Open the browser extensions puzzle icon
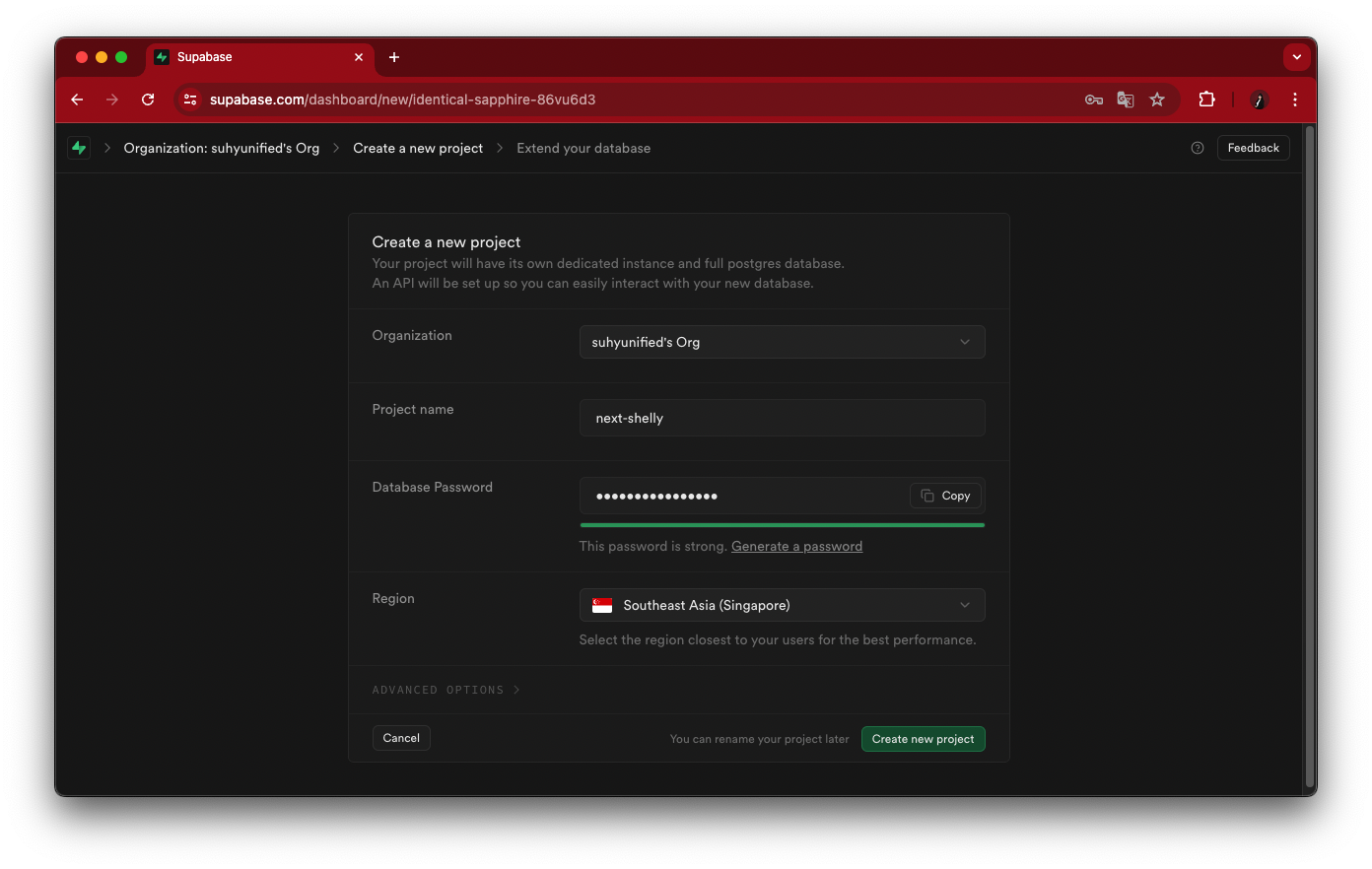Image resolution: width=1372 pixels, height=869 pixels. click(x=1206, y=100)
